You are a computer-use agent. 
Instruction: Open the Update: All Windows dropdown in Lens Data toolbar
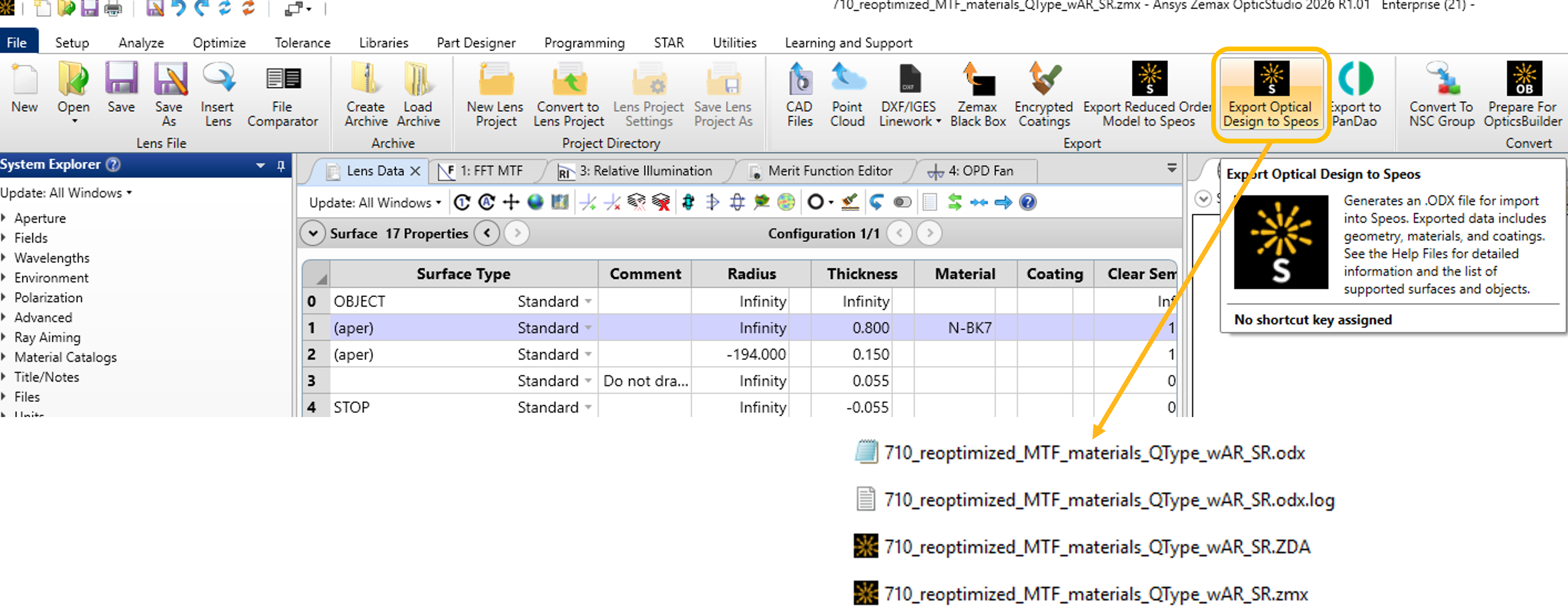click(x=375, y=203)
